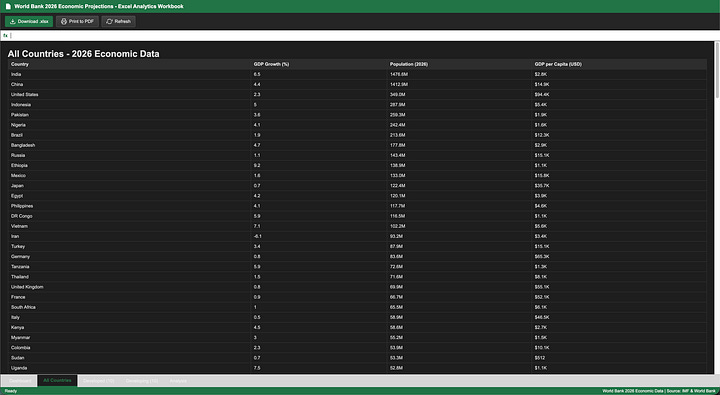
Task: Select the Brazil country cell
Action: tap(129, 135)
